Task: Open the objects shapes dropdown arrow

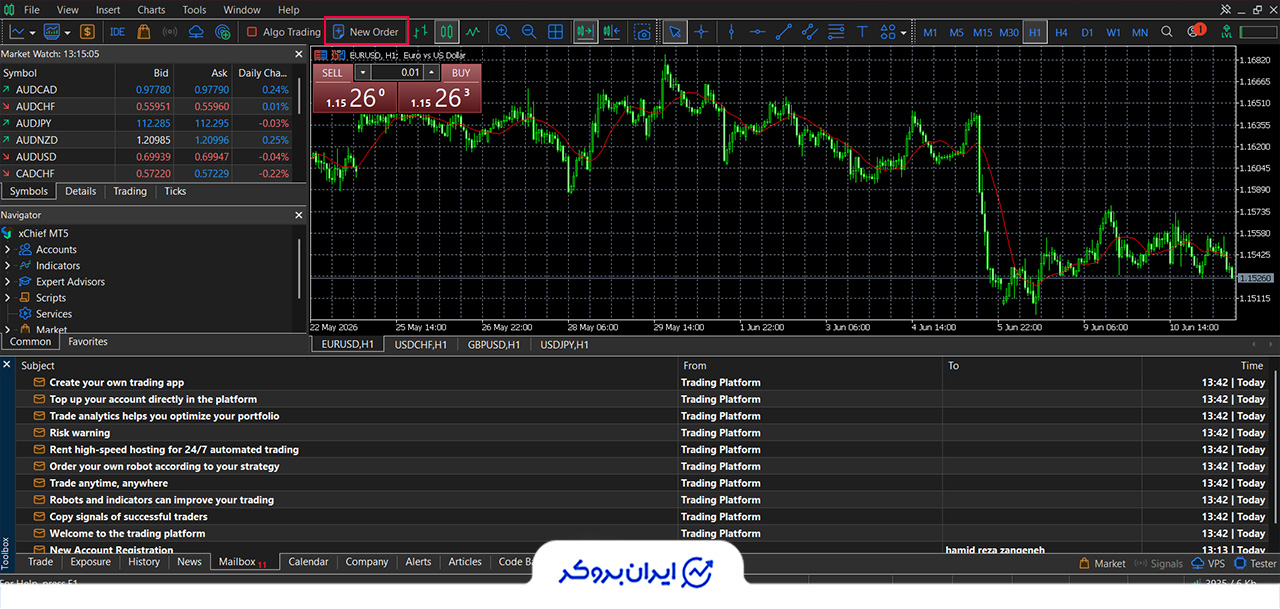Action: click(x=904, y=32)
